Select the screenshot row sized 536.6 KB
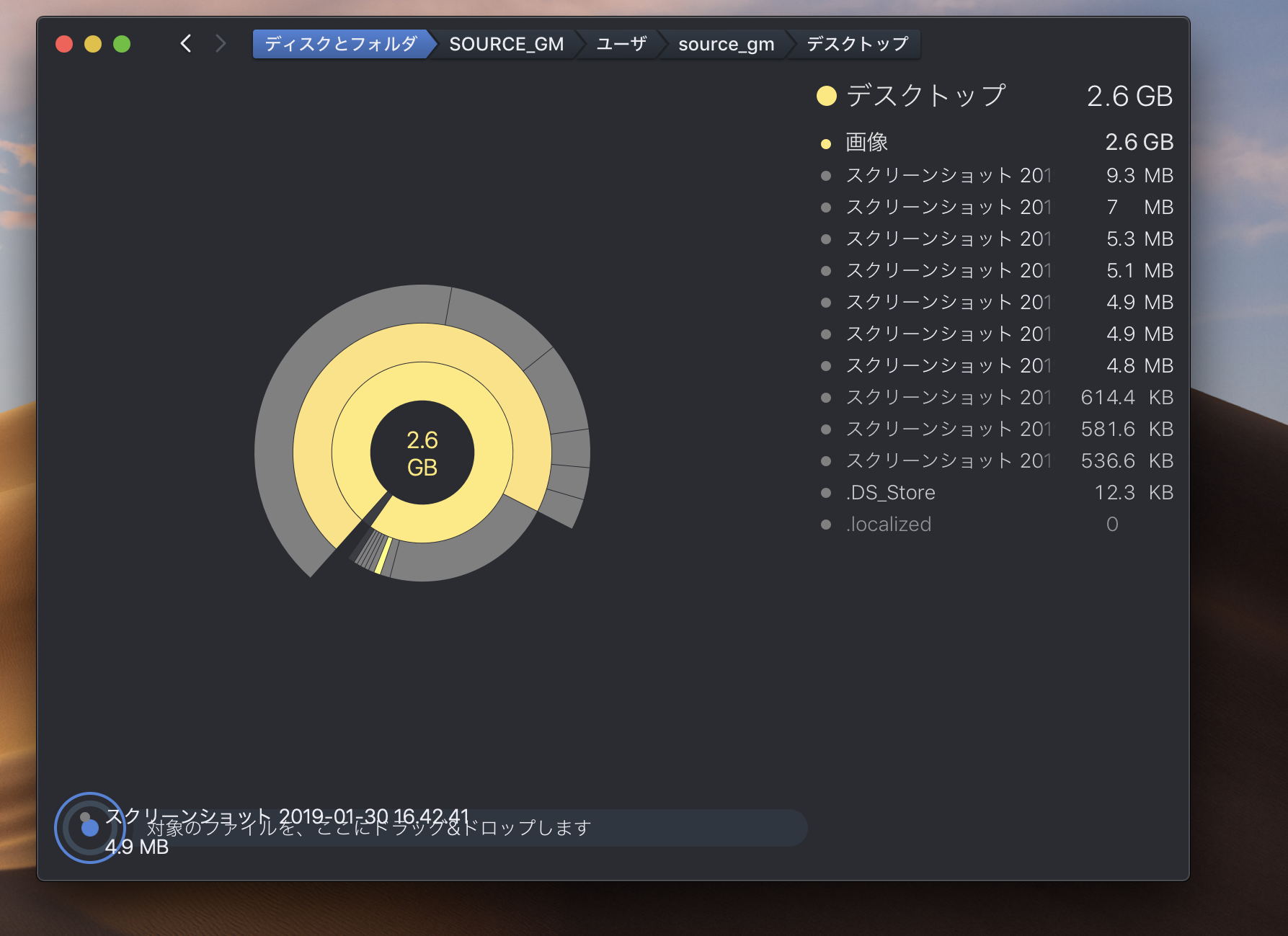 [997, 460]
